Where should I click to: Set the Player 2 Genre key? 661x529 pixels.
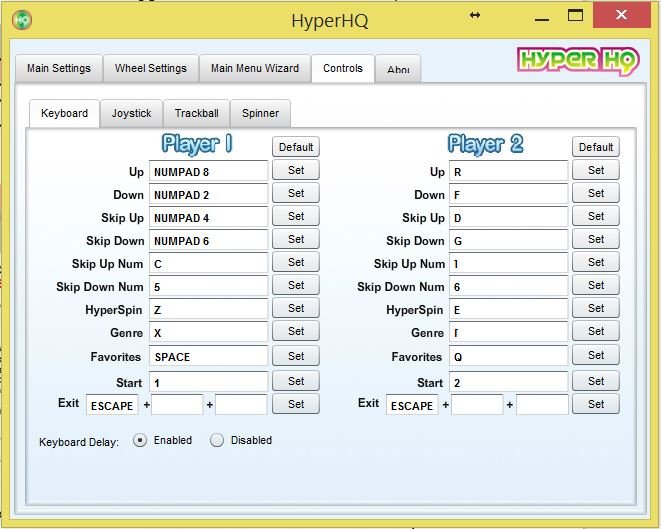596,331
